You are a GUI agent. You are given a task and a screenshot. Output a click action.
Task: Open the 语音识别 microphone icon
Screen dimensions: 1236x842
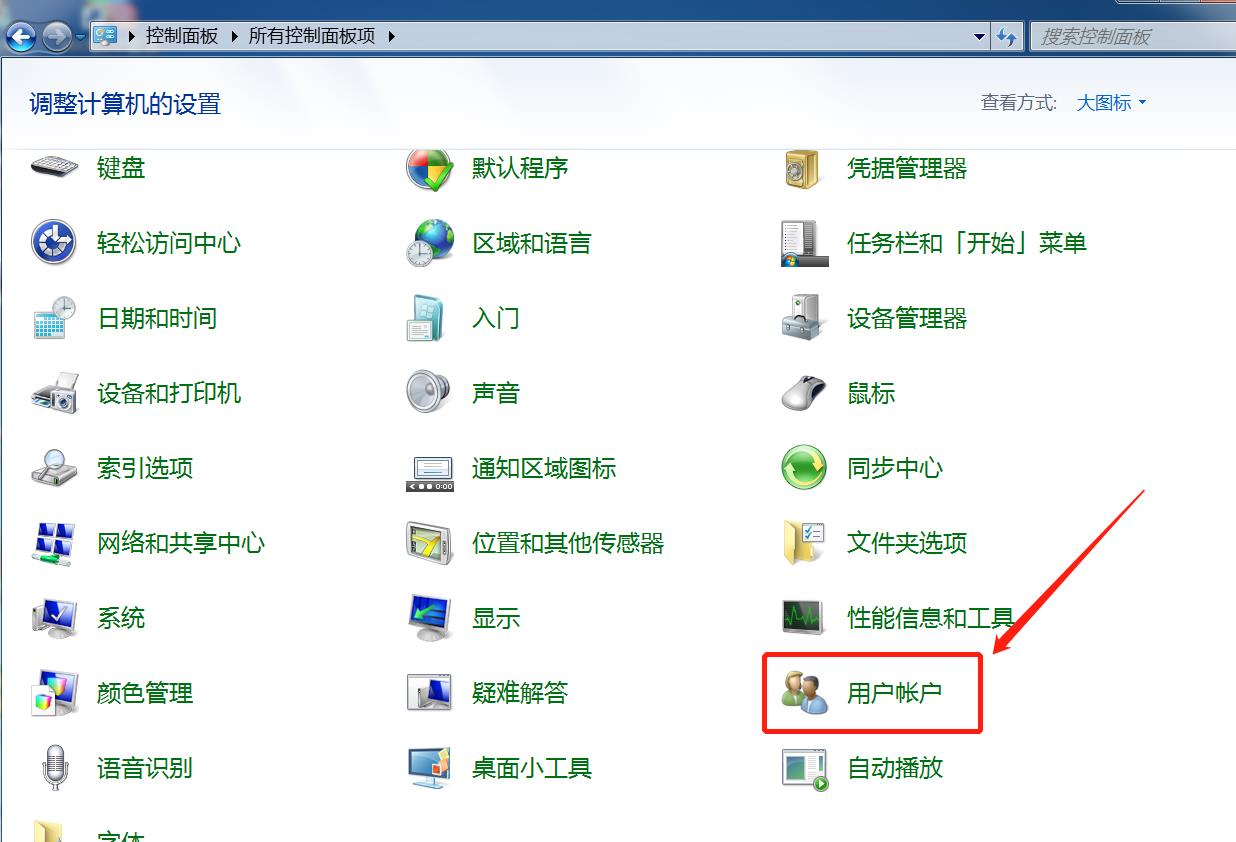pos(54,768)
